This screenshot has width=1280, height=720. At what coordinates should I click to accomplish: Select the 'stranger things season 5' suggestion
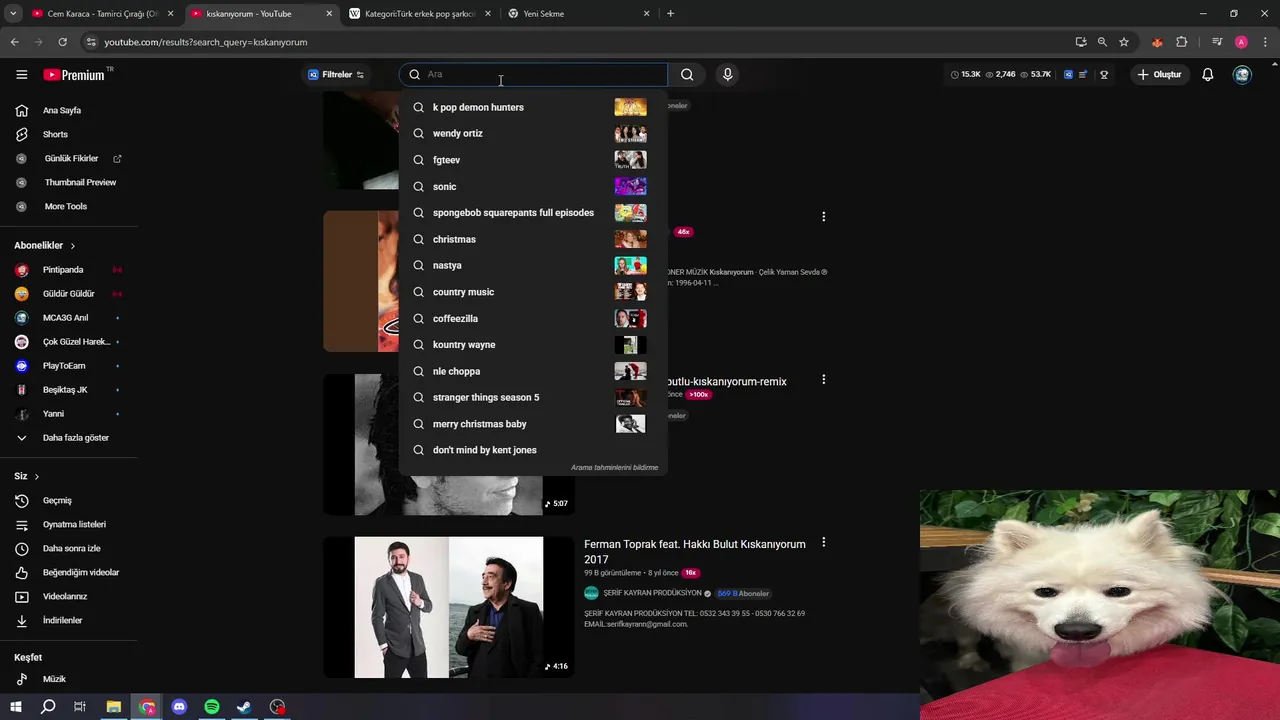pyautogui.click(x=533, y=397)
